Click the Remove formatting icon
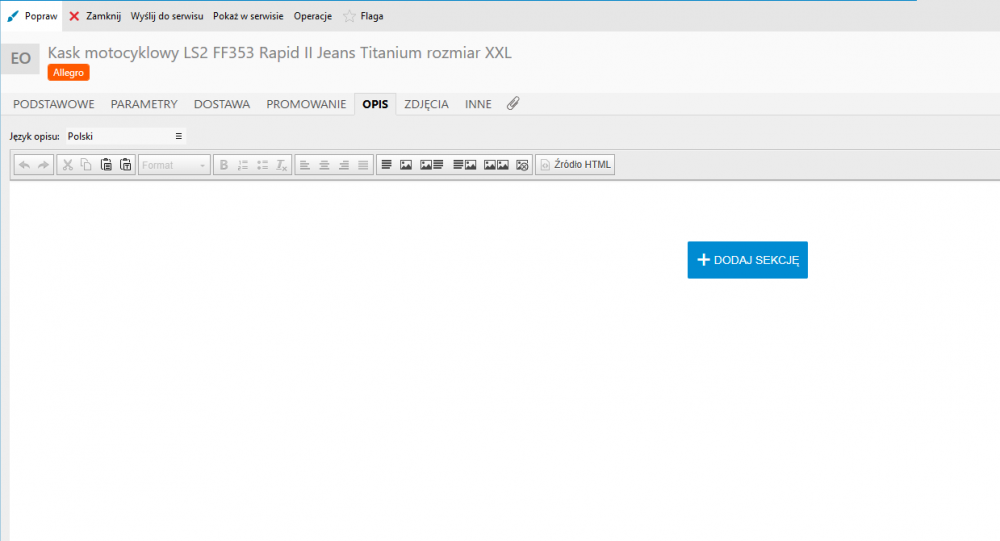The width and height of the screenshot is (1000, 541). [281, 165]
